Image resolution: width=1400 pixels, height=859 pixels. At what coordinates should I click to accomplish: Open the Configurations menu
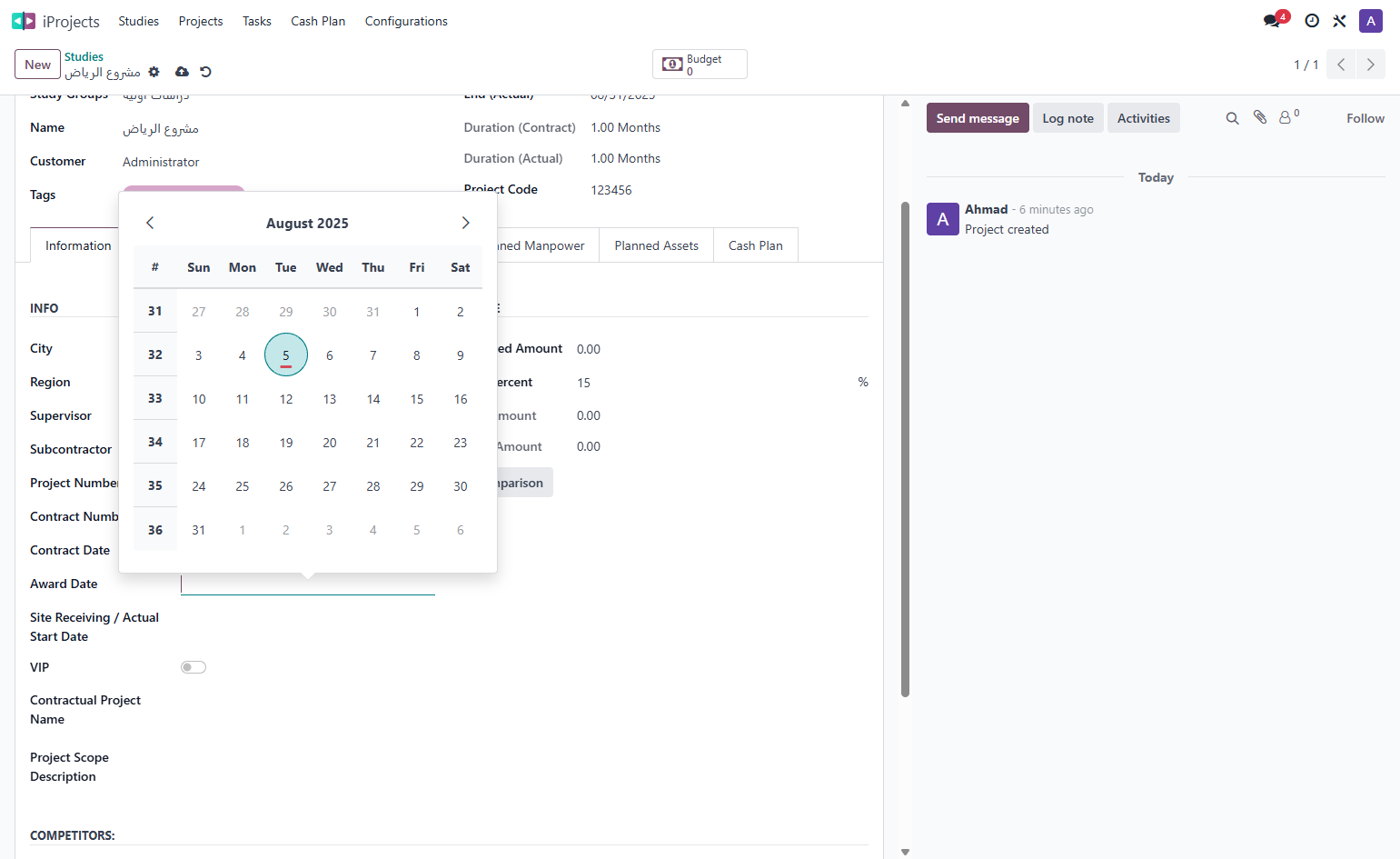tap(406, 21)
